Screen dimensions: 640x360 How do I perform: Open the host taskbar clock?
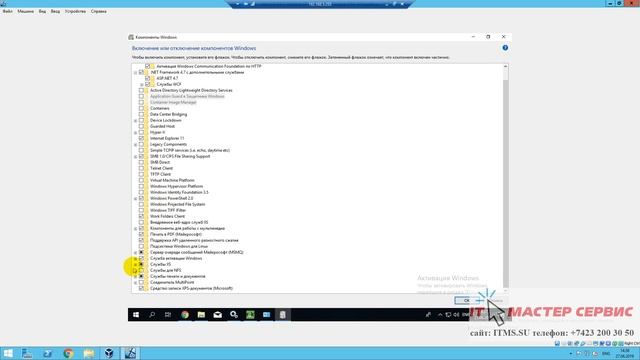point(624,353)
